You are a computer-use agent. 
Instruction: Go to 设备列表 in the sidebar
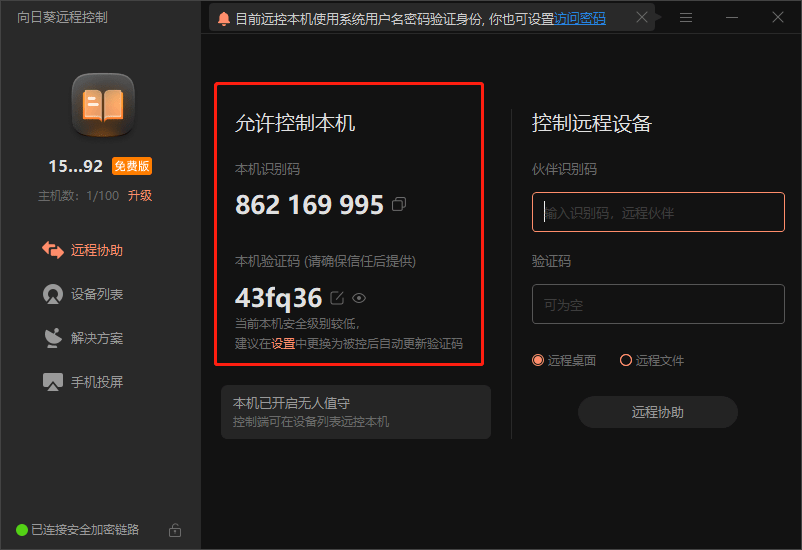pos(96,295)
